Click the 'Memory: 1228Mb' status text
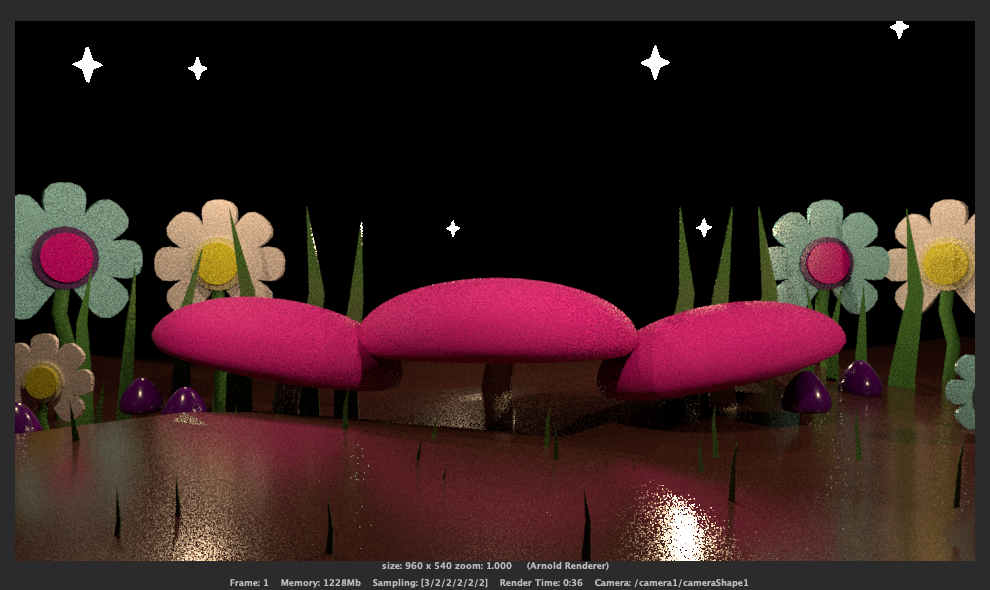Image resolution: width=990 pixels, height=590 pixels. (320, 582)
